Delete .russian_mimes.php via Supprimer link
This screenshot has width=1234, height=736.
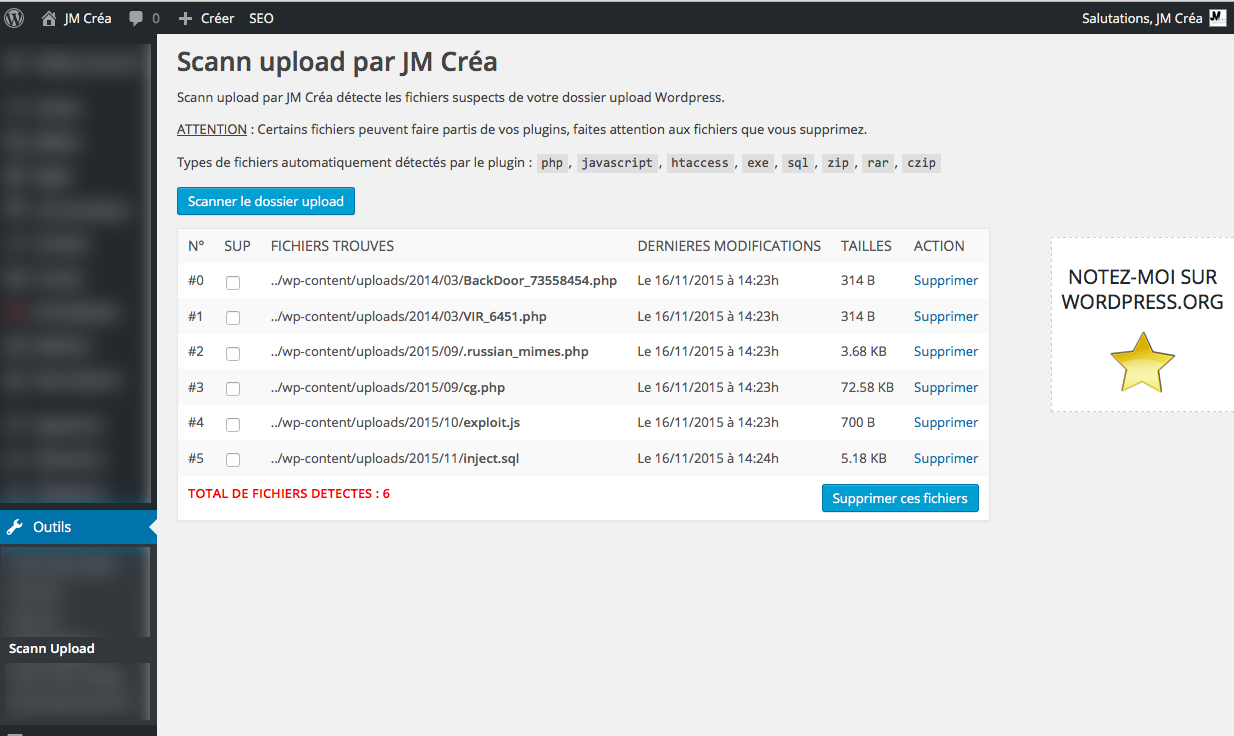click(946, 351)
